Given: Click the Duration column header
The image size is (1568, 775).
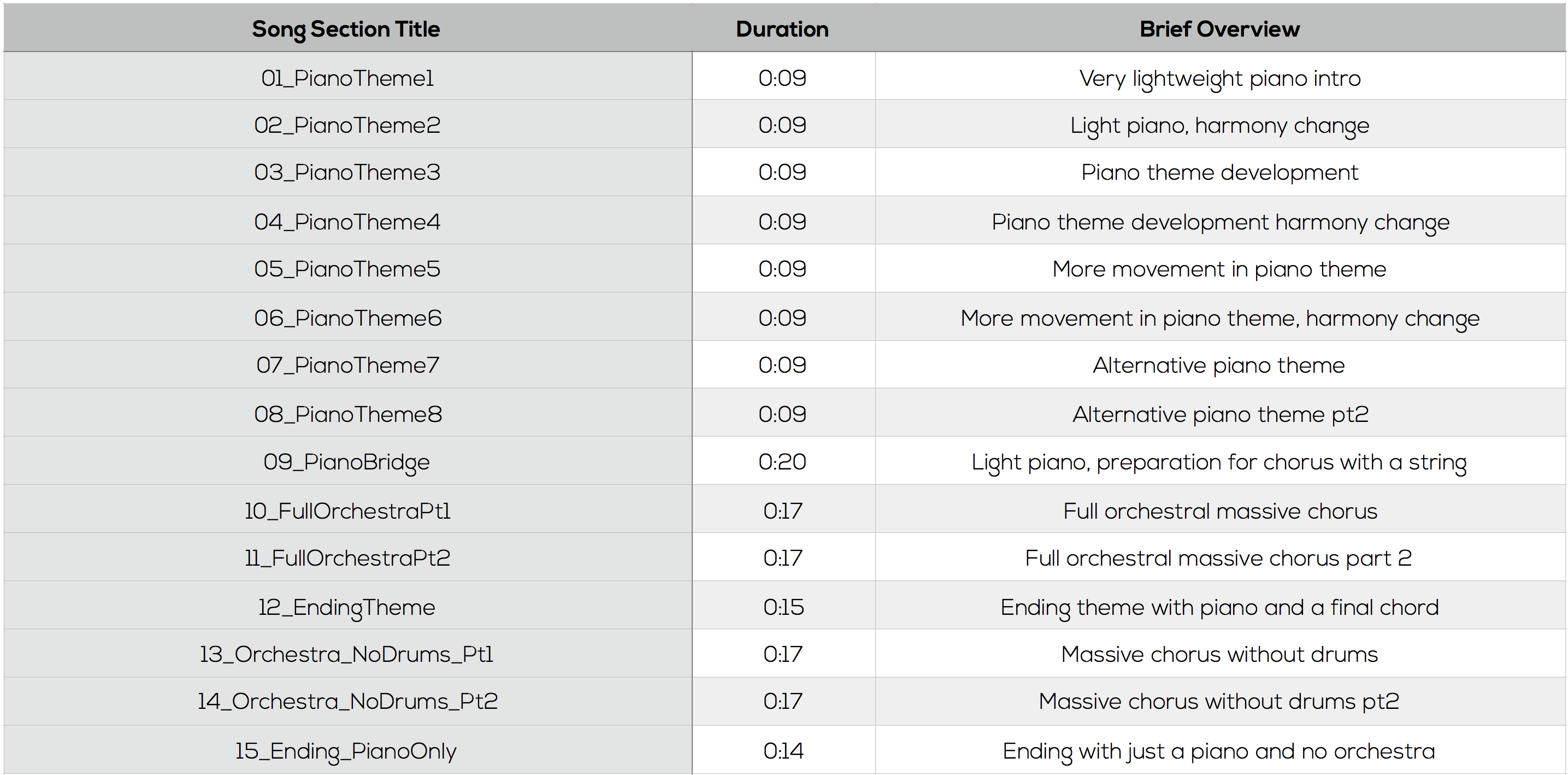Looking at the screenshot, I should pyautogui.click(x=783, y=28).
